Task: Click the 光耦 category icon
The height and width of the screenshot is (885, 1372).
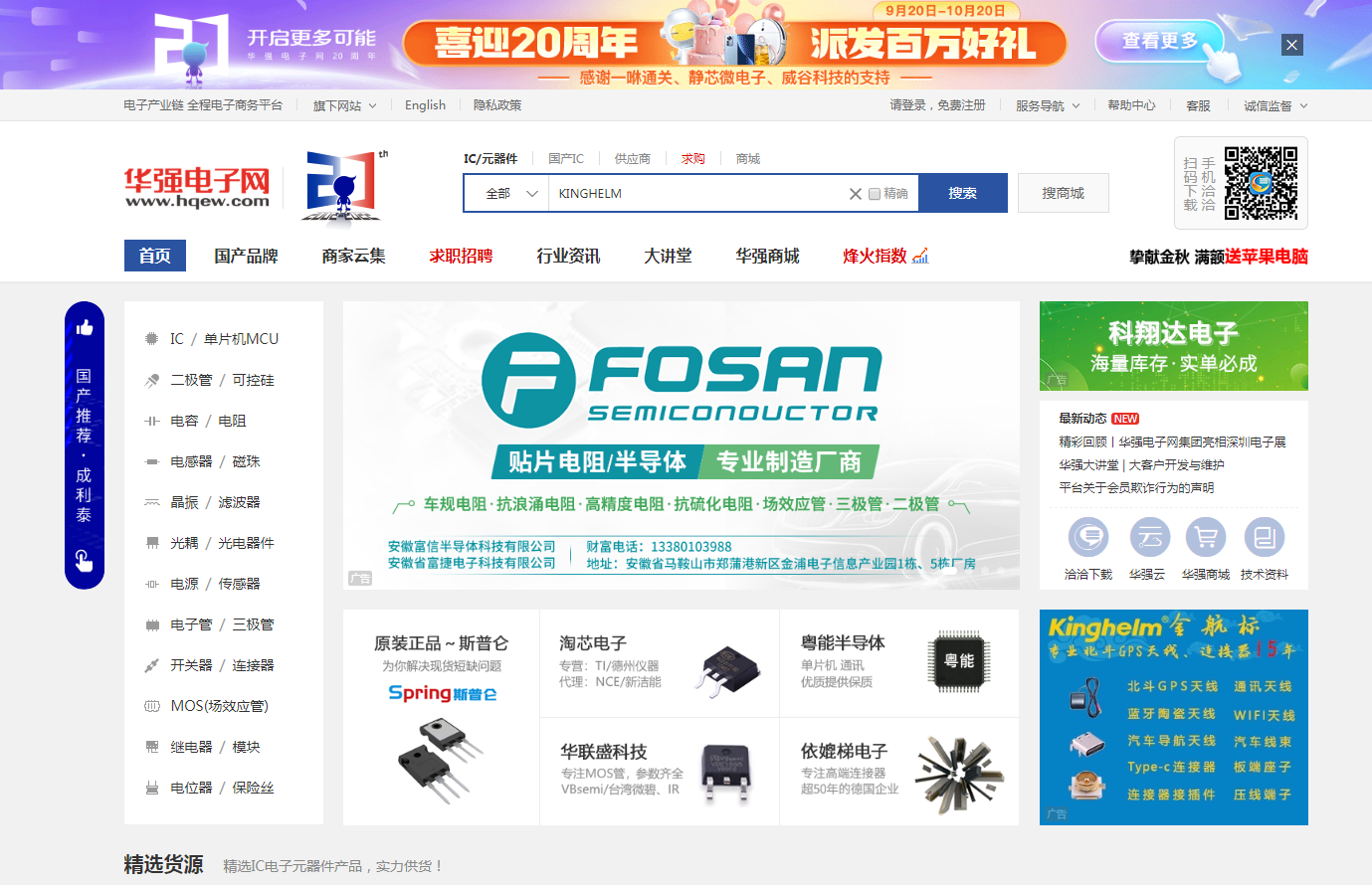Action: point(151,543)
